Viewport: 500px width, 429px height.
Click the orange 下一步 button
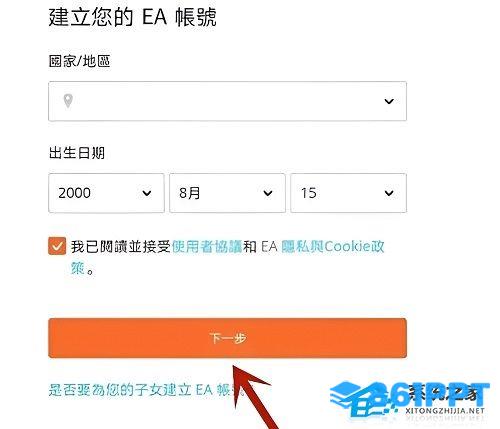(227, 338)
